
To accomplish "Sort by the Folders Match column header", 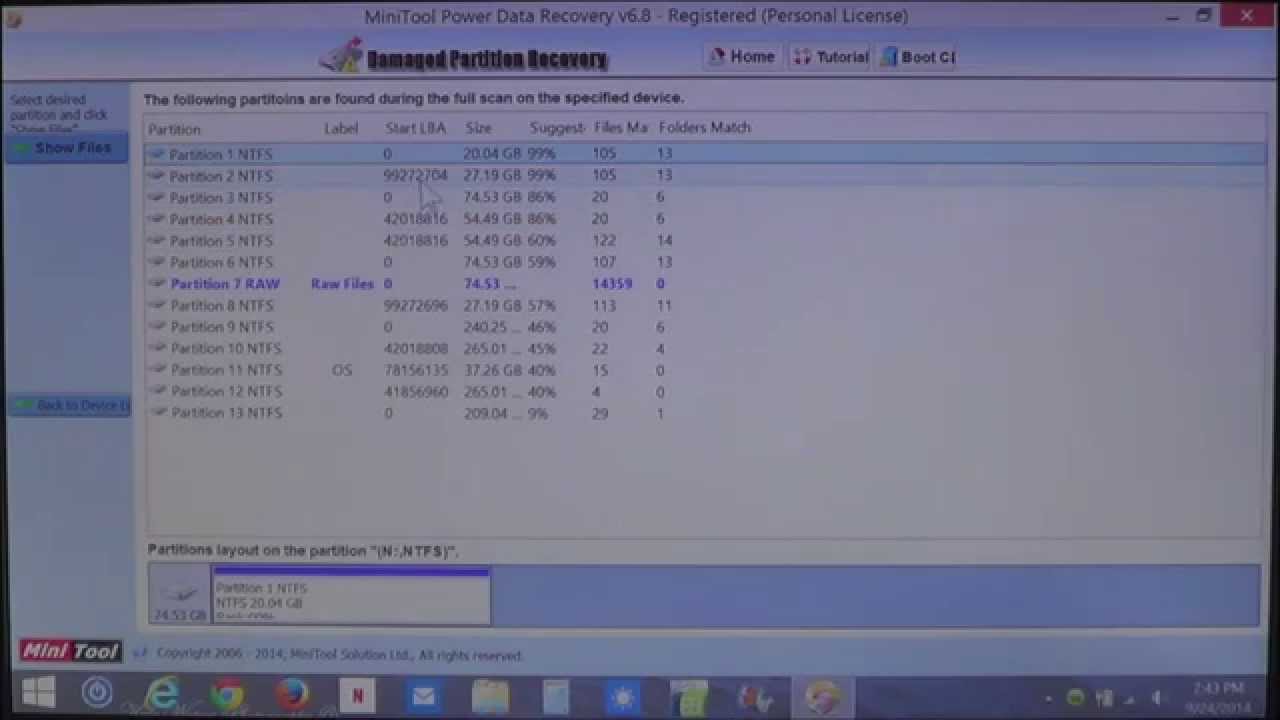I will (705, 128).
